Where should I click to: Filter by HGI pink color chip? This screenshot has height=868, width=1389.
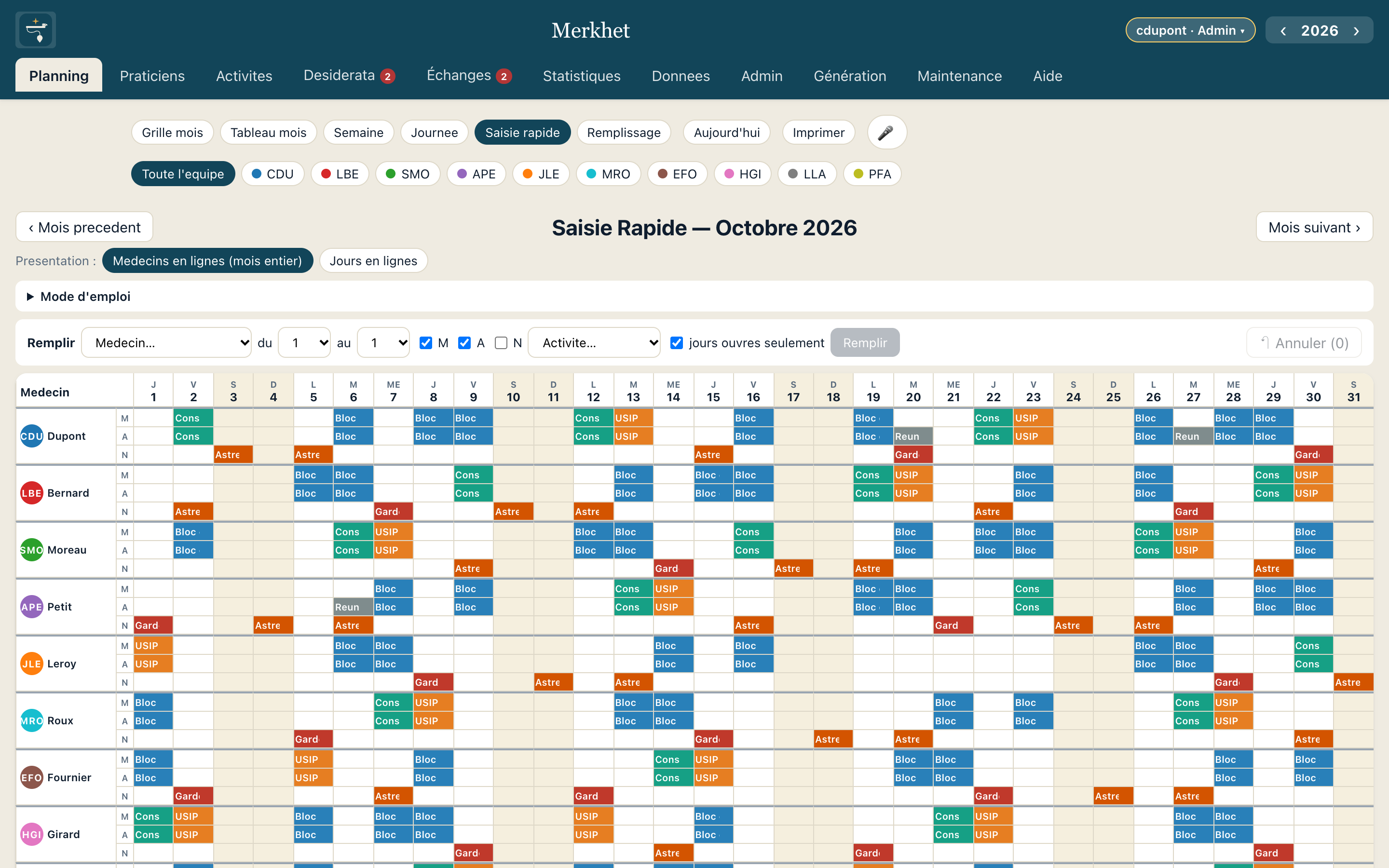743,174
